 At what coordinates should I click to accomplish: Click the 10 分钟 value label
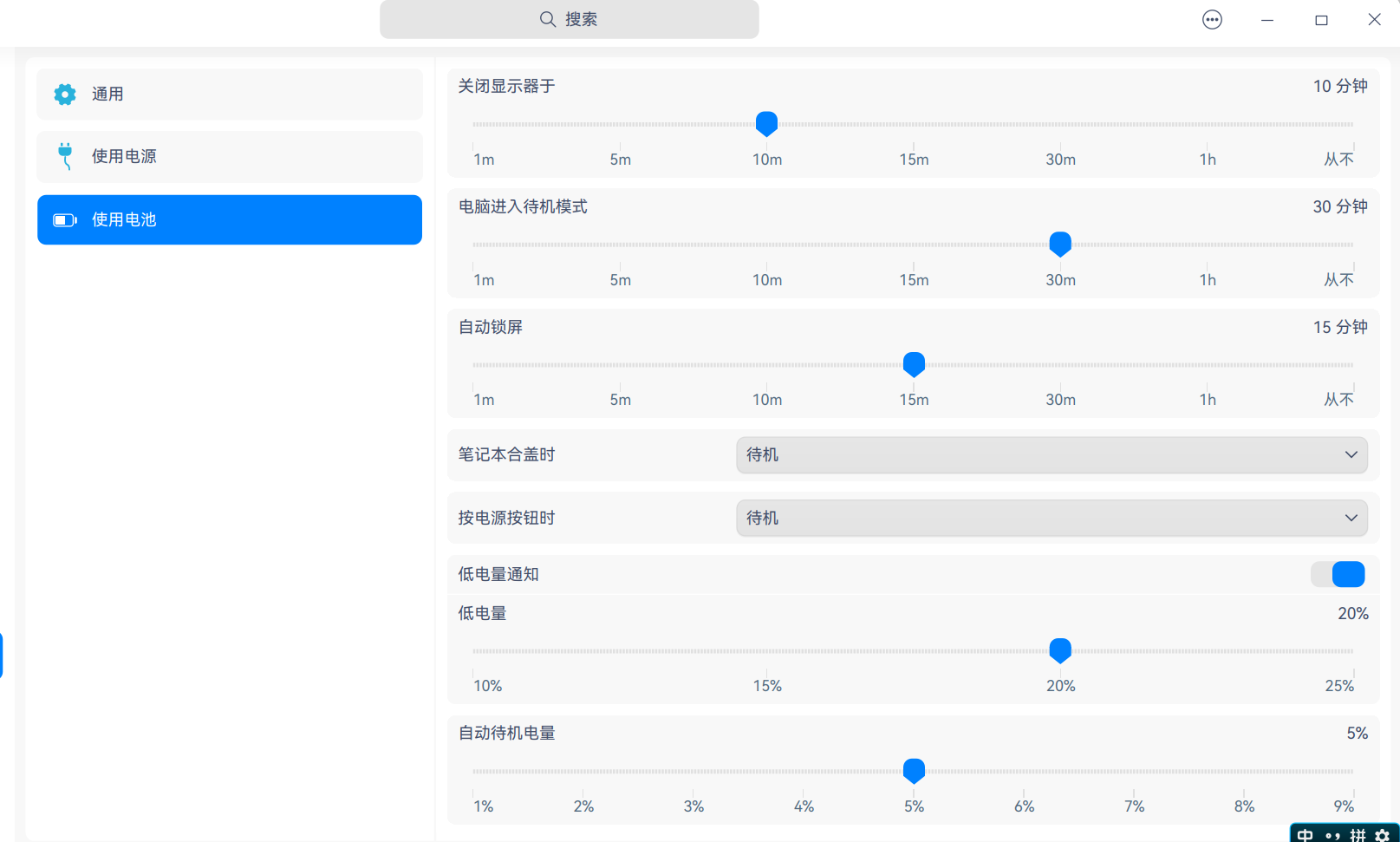(x=1340, y=86)
